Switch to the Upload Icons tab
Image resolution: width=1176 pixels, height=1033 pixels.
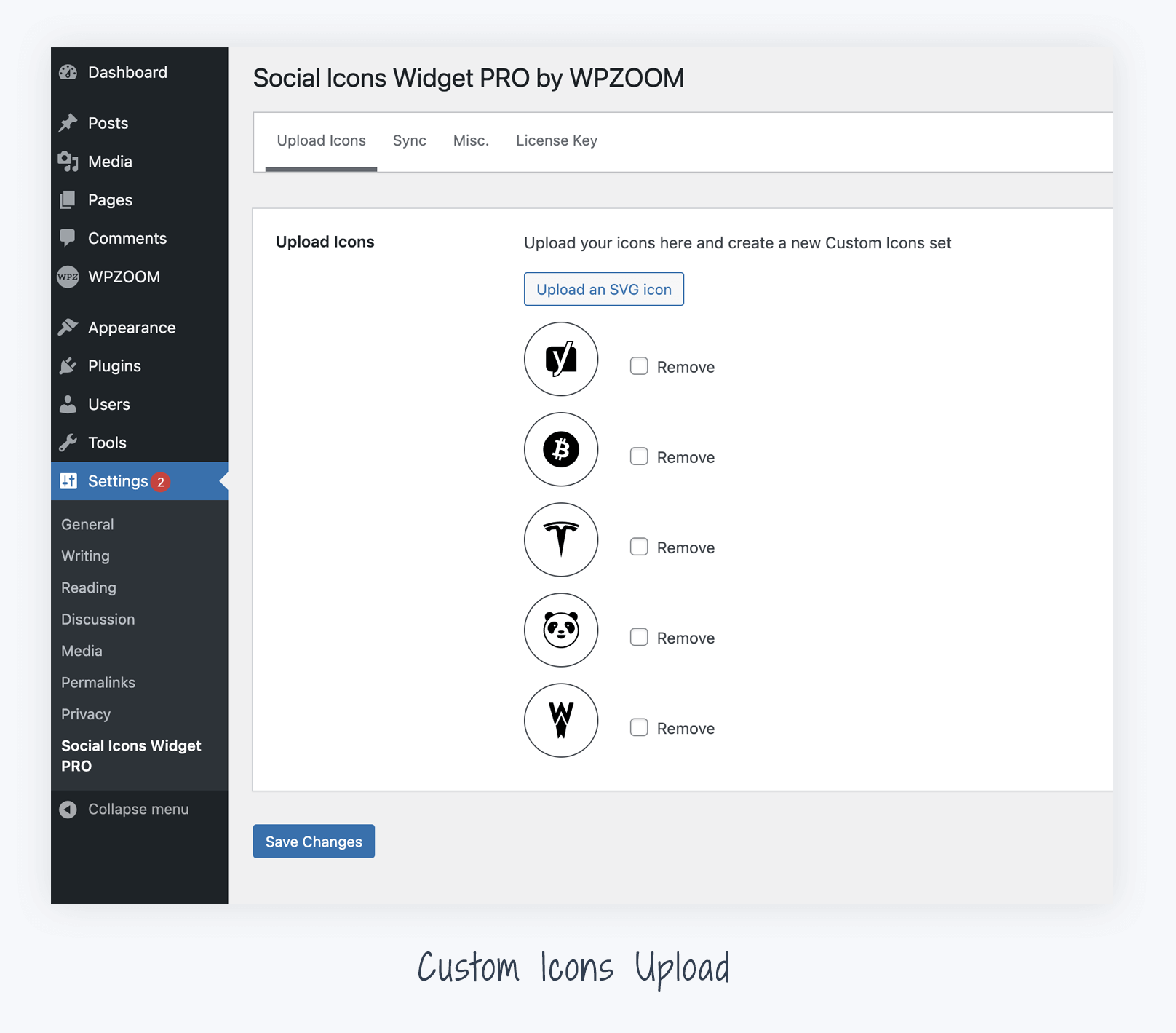click(x=321, y=140)
